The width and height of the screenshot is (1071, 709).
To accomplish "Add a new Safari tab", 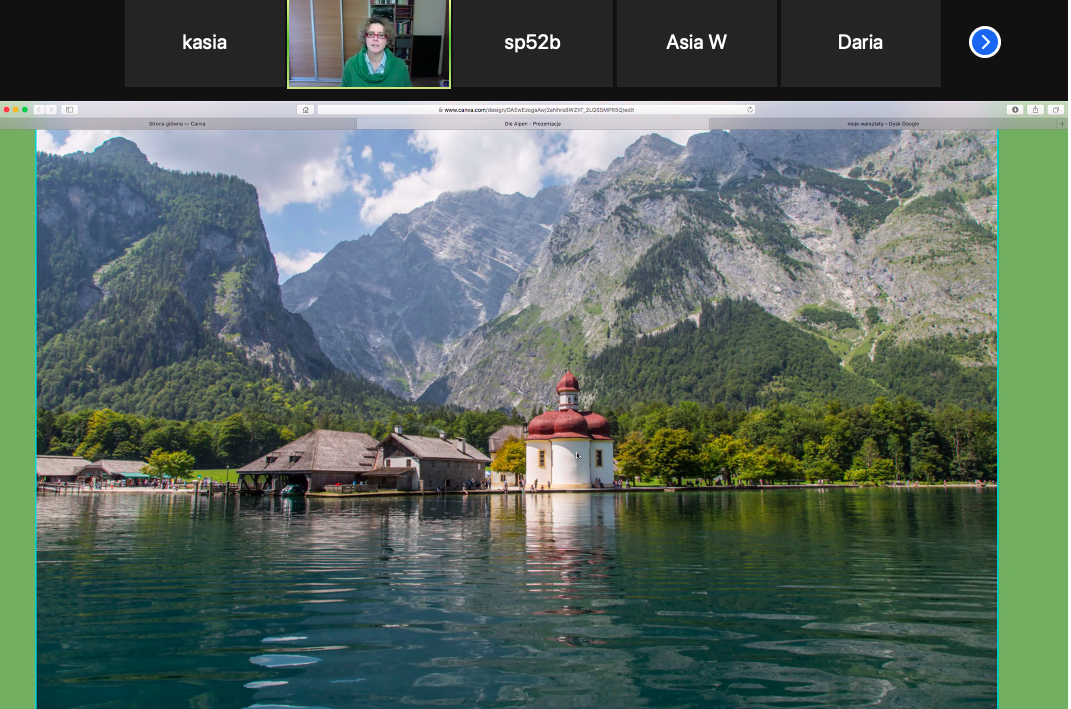I will (x=1063, y=124).
